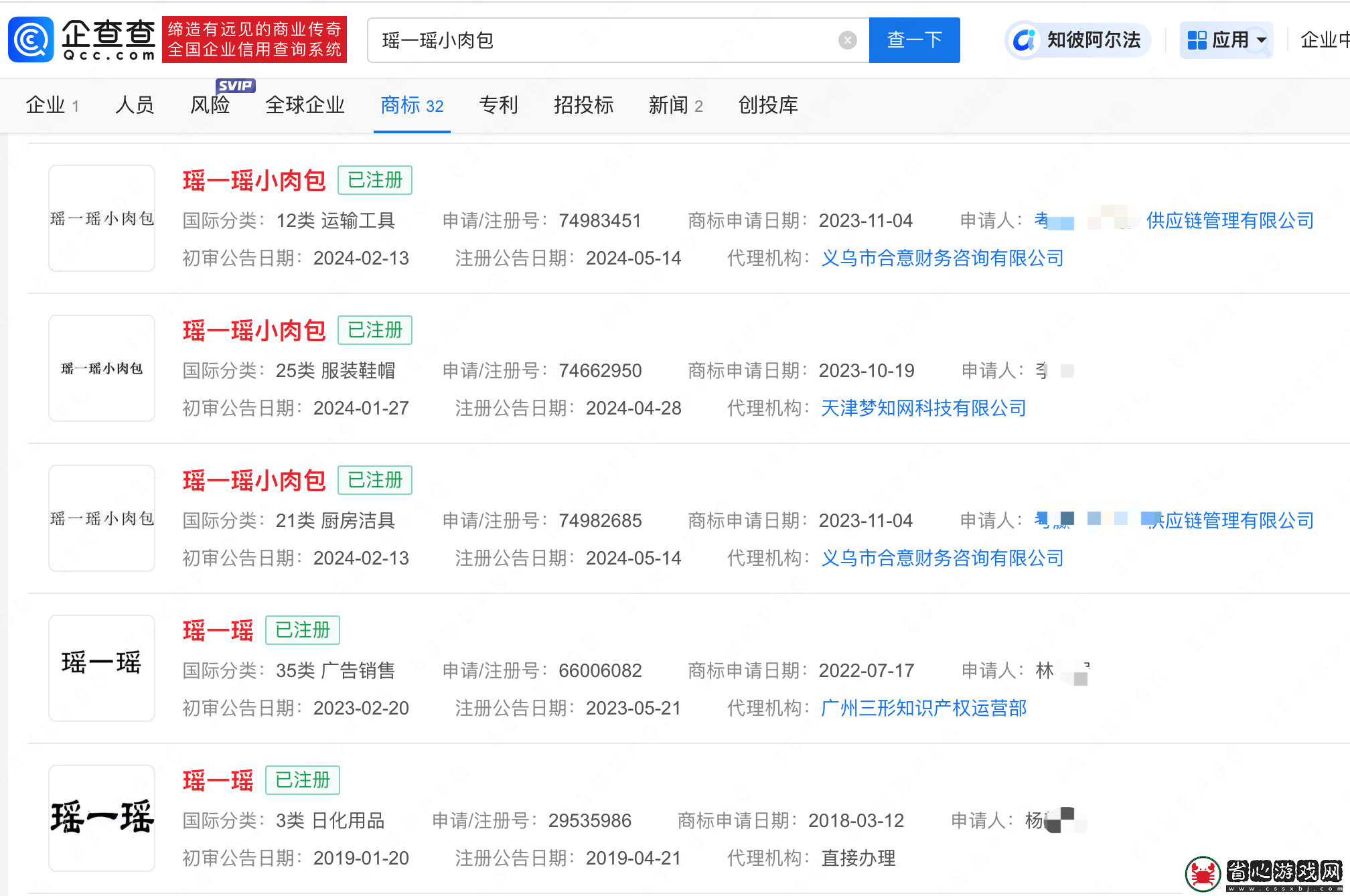Open 瑶一瑶 thumbnail for 35类 广告销售
The height and width of the screenshot is (896, 1350).
[102, 668]
